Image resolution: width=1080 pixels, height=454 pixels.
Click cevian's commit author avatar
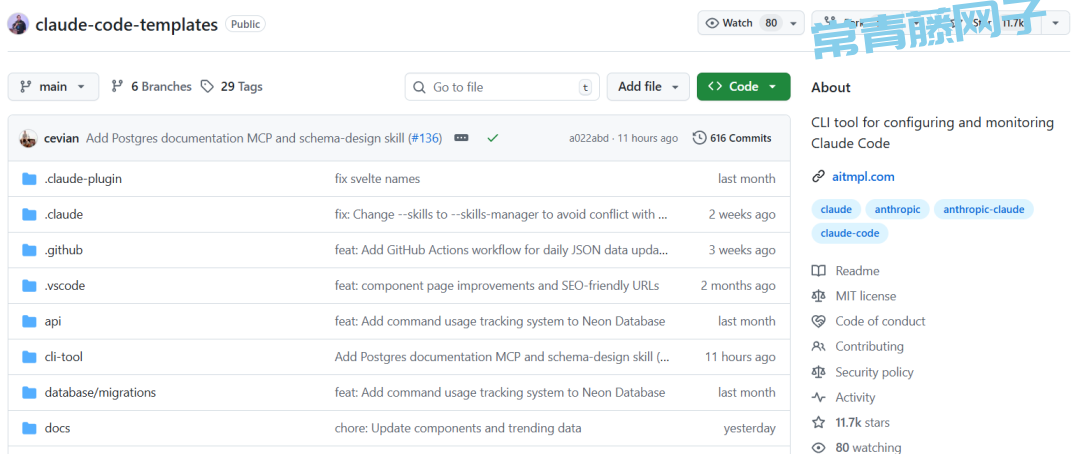[x=28, y=138]
